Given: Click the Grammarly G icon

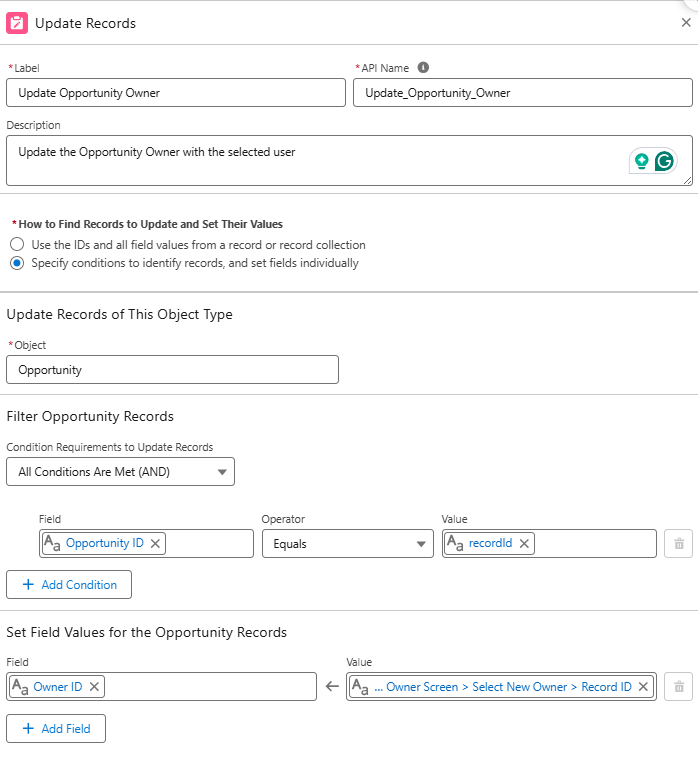Looking at the screenshot, I should pyautogui.click(x=664, y=161).
